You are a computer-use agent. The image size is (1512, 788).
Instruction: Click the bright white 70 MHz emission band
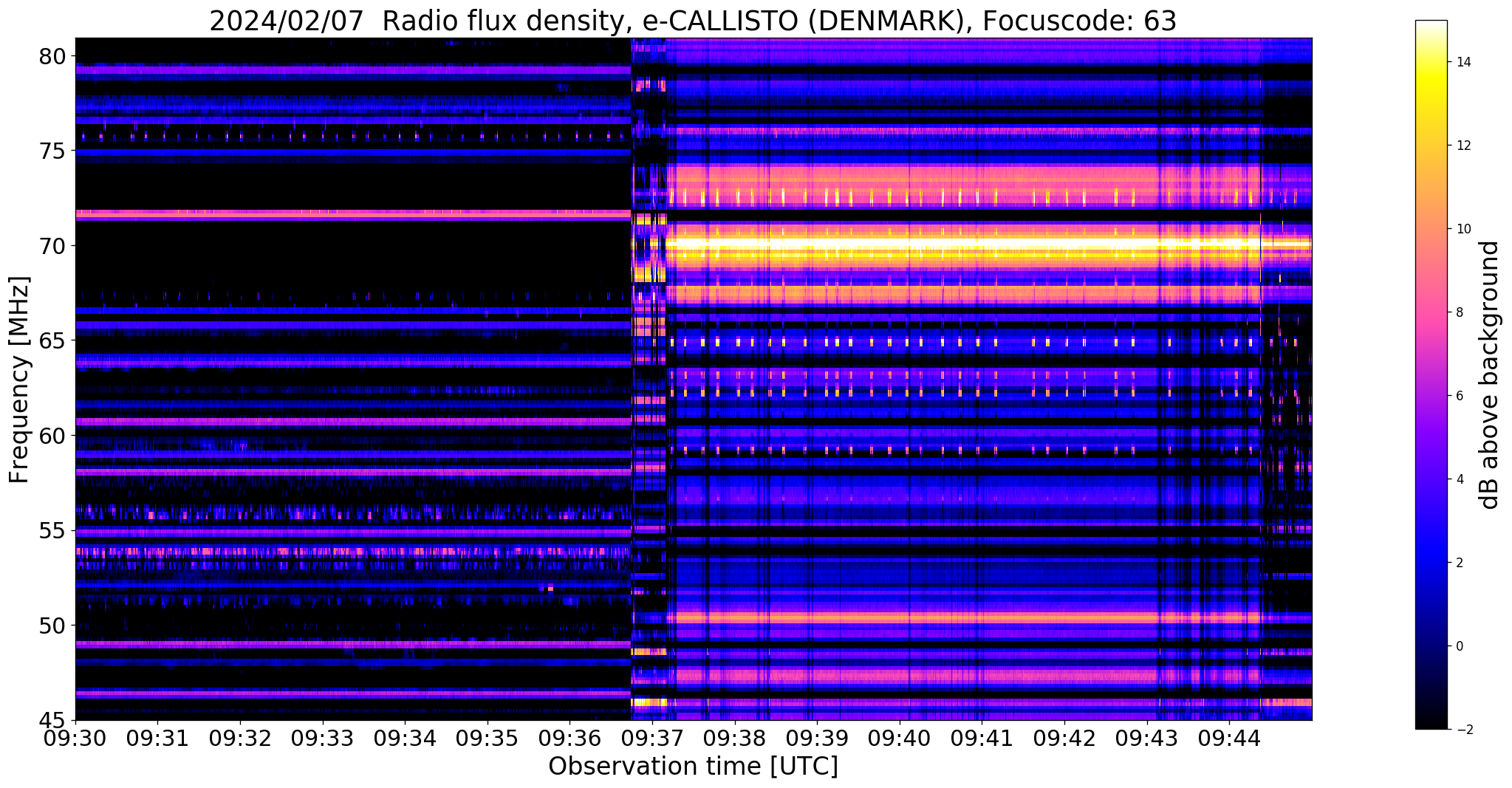coord(990,242)
